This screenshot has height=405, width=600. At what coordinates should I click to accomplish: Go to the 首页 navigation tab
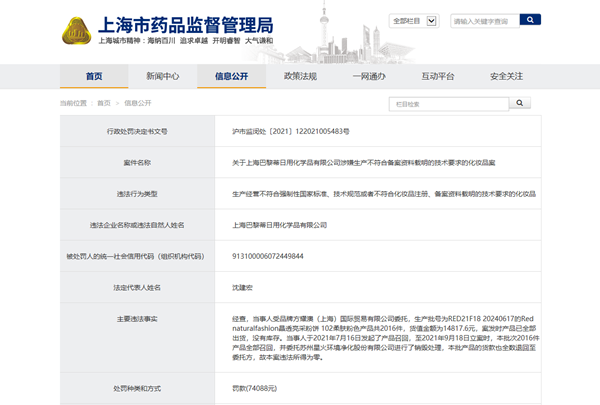[94, 76]
